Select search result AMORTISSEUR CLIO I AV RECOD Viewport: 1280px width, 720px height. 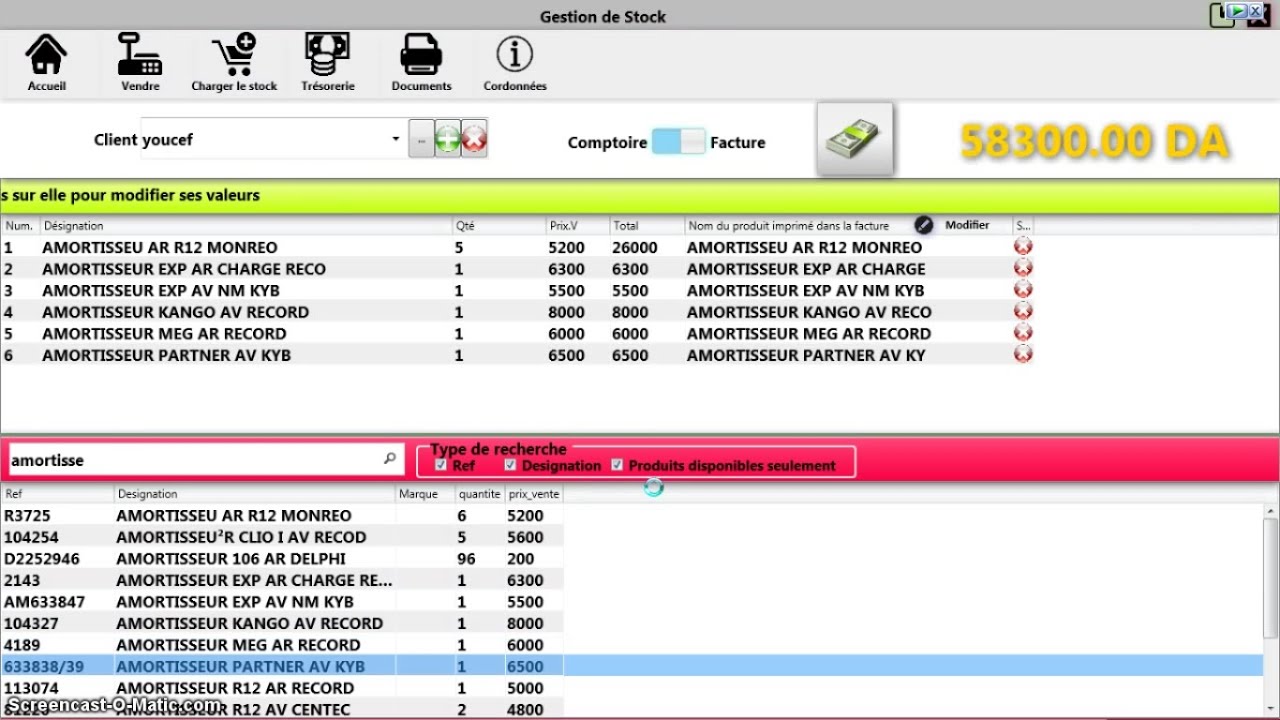point(241,537)
